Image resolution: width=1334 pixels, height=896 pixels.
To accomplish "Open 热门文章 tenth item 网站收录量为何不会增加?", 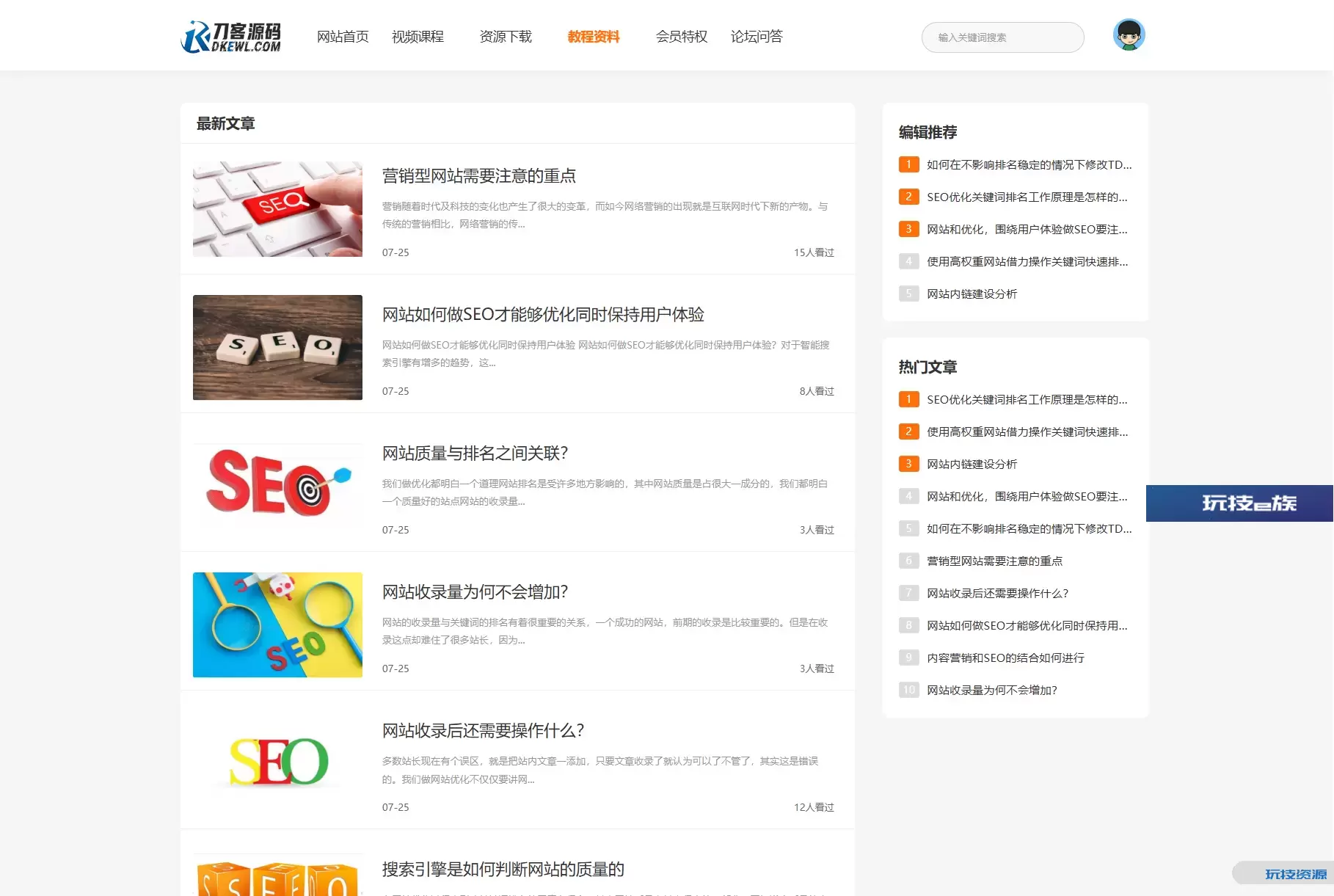I will tap(991, 690).
